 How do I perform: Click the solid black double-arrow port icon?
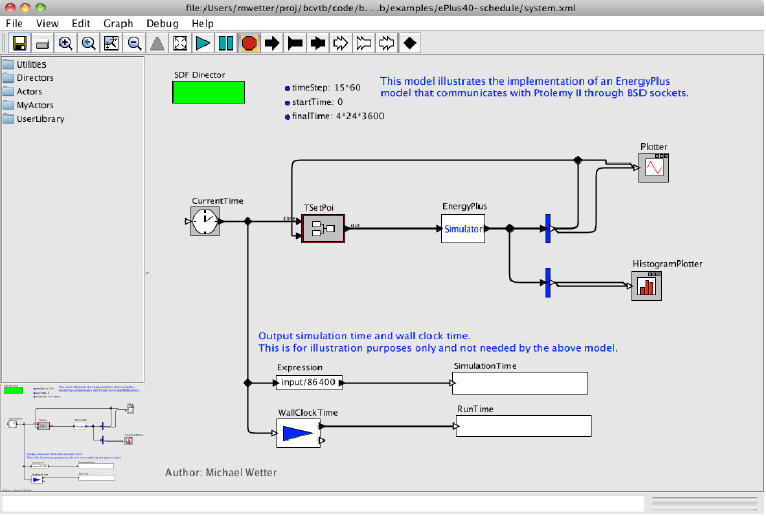[x=318, y=43]
